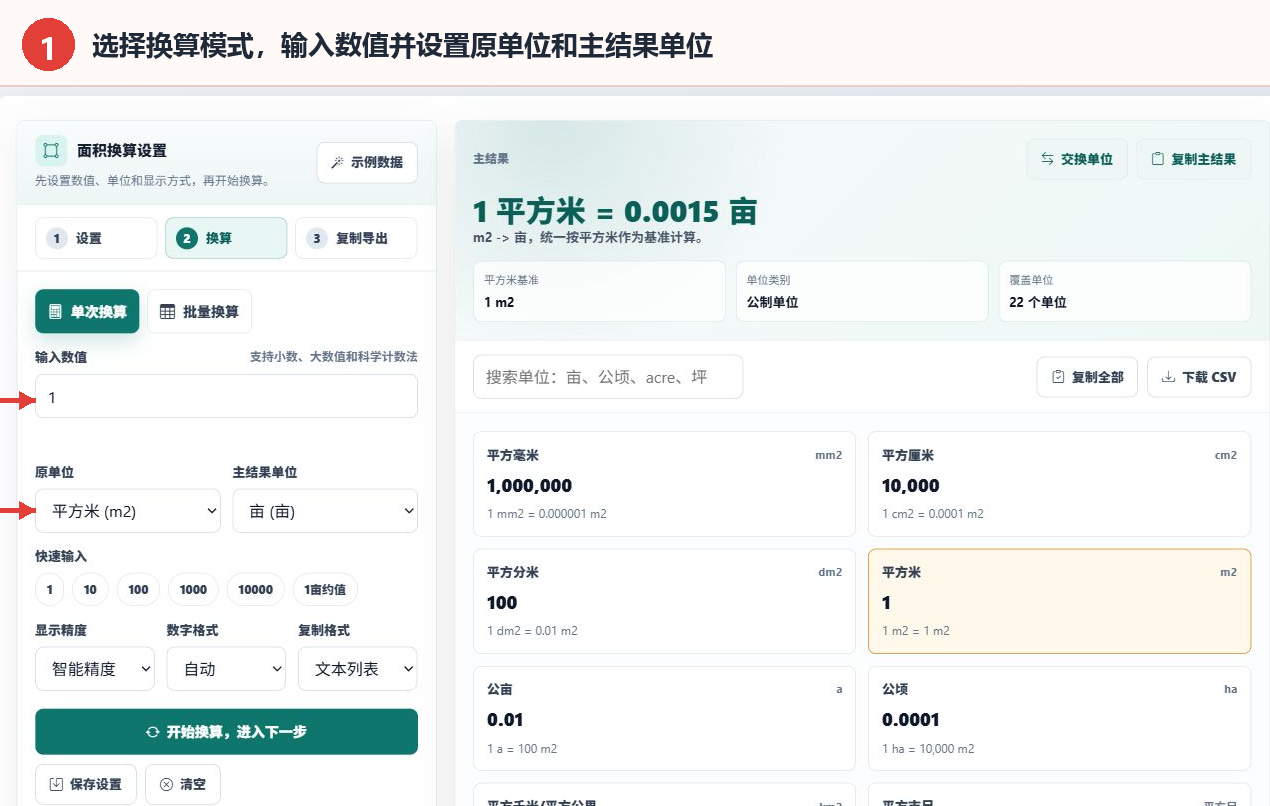Go to step 2 换算
This screenshot has height=806, width=1270.
[x=226, y=238]
